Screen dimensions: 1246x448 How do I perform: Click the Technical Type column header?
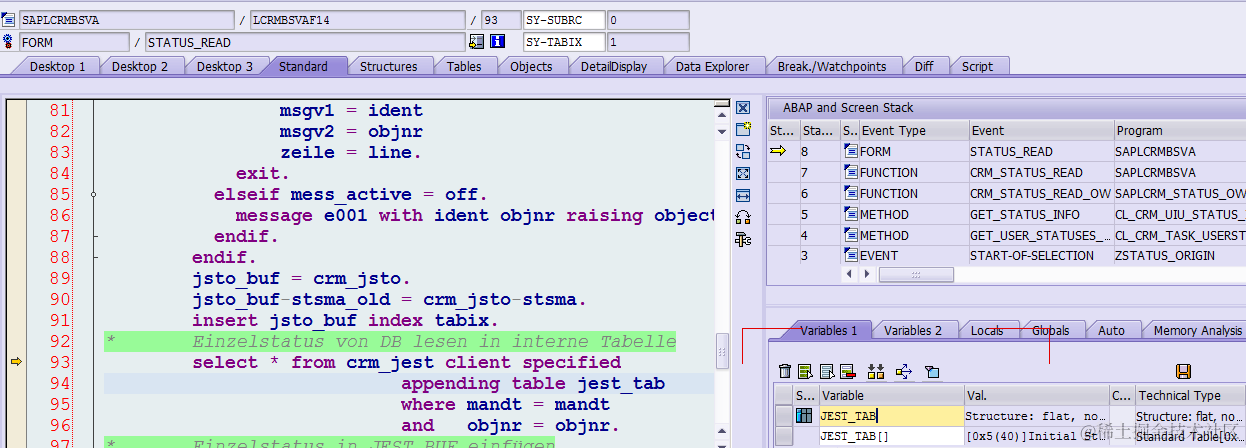click(x=1189, y=395)
